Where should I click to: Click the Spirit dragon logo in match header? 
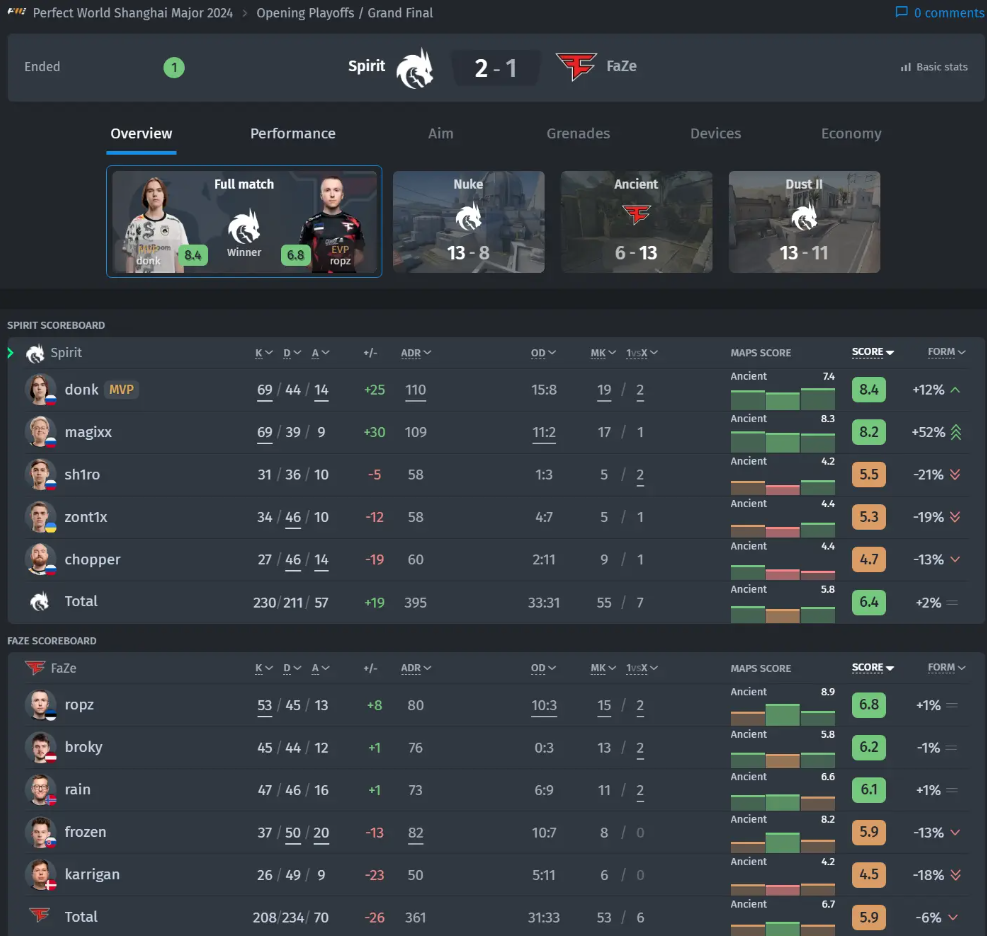click(414, 68)
